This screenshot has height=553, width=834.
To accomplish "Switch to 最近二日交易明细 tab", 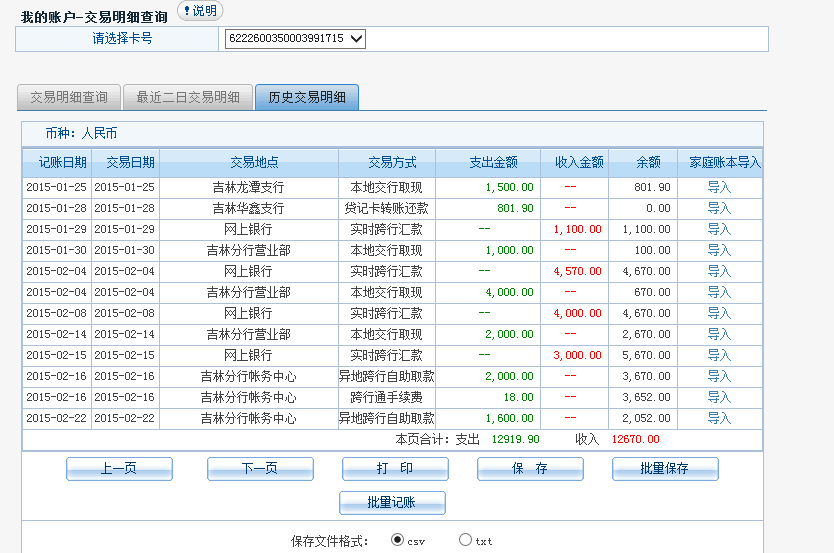I will pyautogui.click(x=188, y=97).
